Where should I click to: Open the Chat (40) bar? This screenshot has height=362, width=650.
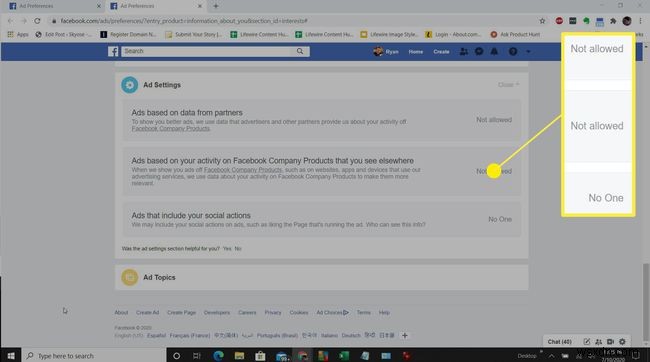560,342
